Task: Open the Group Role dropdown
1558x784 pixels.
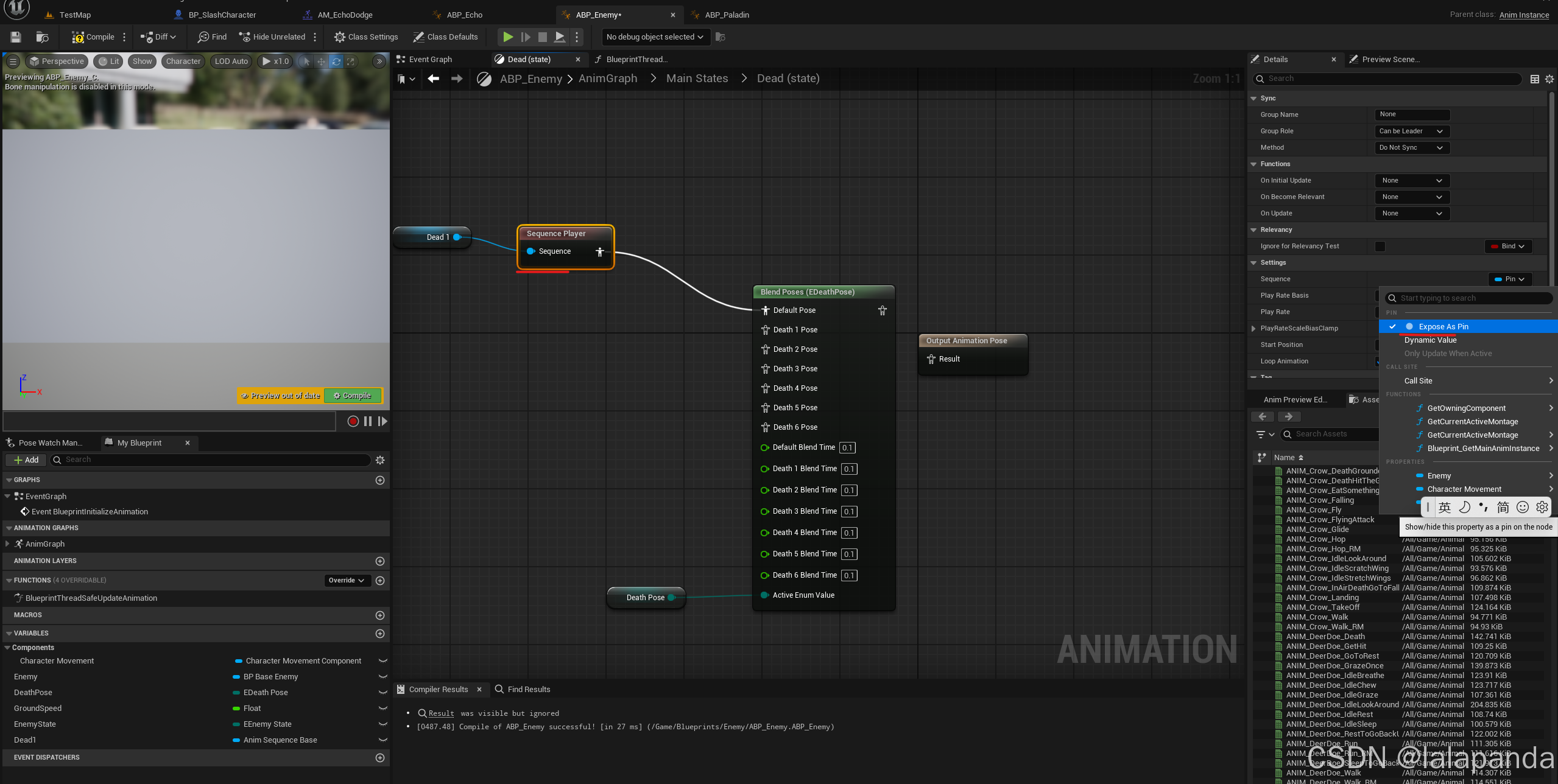Action: point(1411,131)
